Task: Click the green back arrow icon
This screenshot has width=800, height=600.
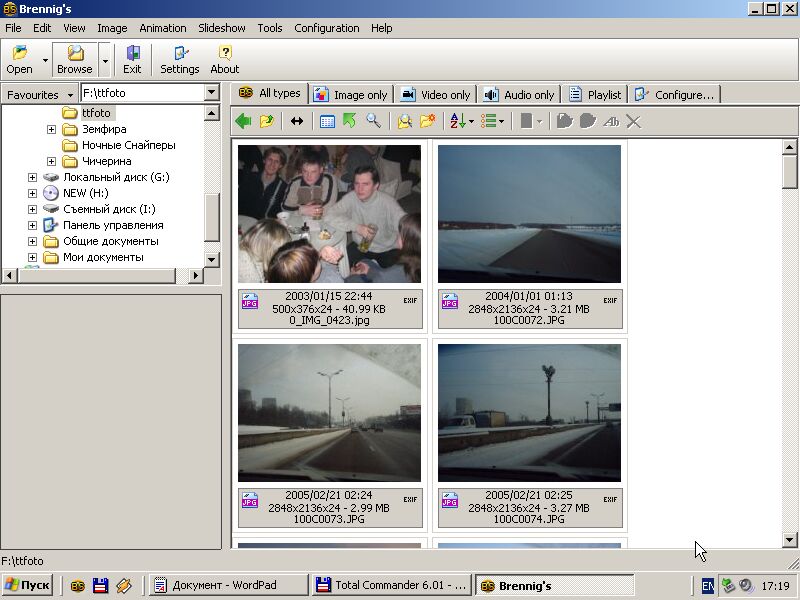Action: [x=243, y=121]
